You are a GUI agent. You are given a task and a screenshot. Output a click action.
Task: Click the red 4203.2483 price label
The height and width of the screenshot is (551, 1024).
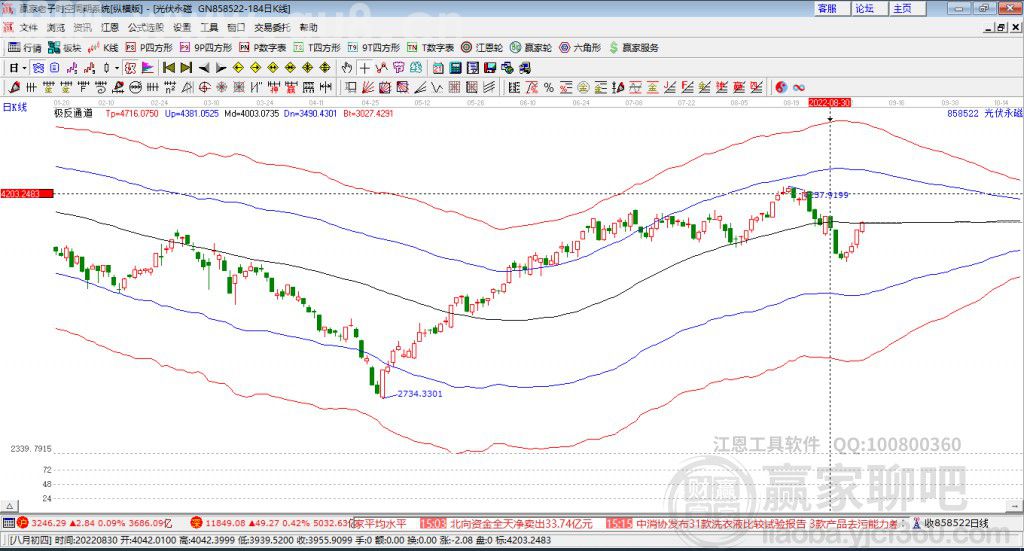[x=26, y=194]
